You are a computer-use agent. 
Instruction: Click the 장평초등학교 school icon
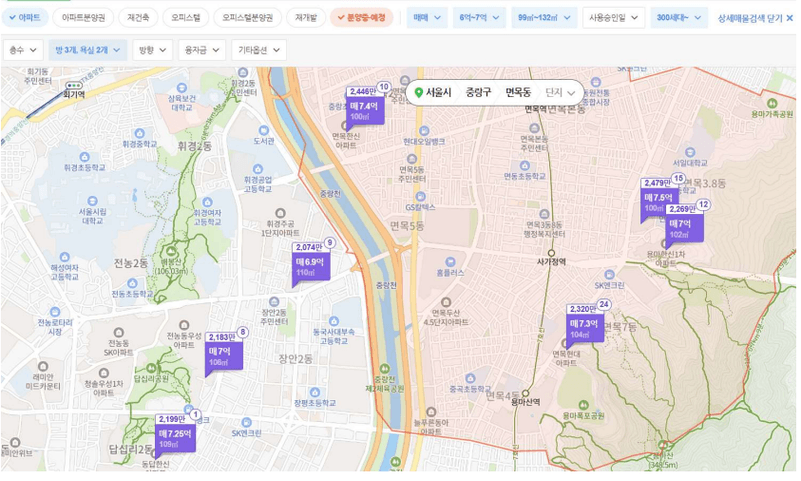[315, 392]
